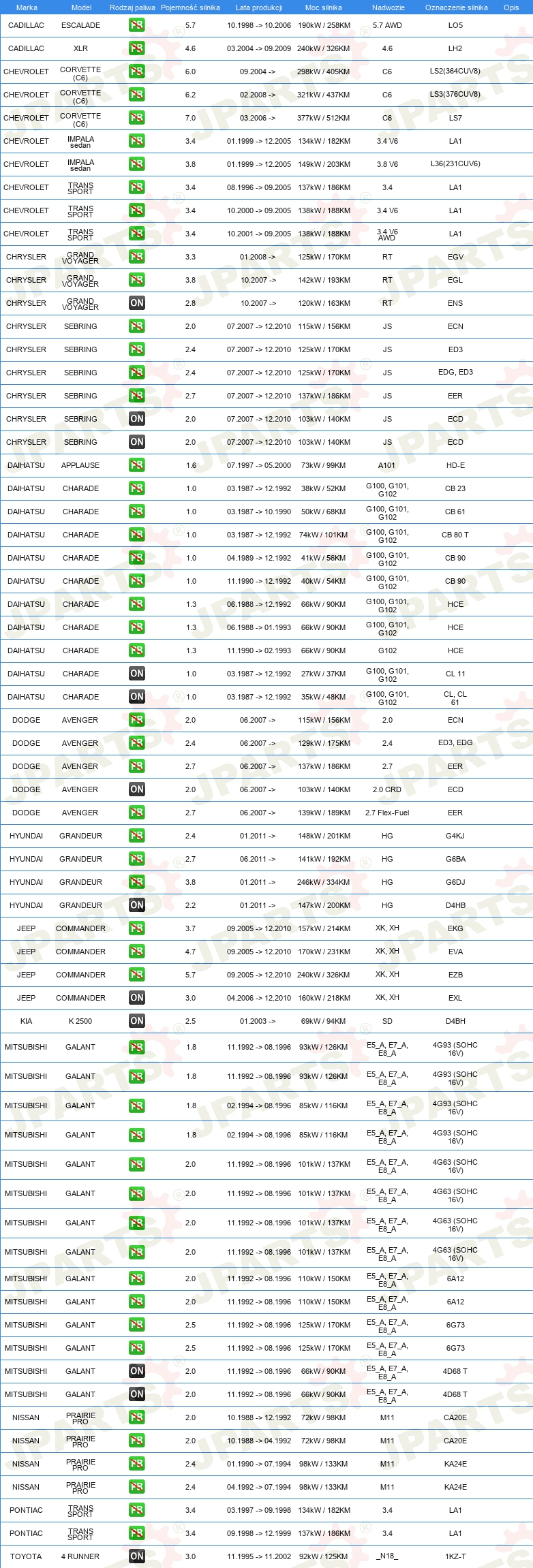Click the Lata produkcji column header

[x=259, y=7]
